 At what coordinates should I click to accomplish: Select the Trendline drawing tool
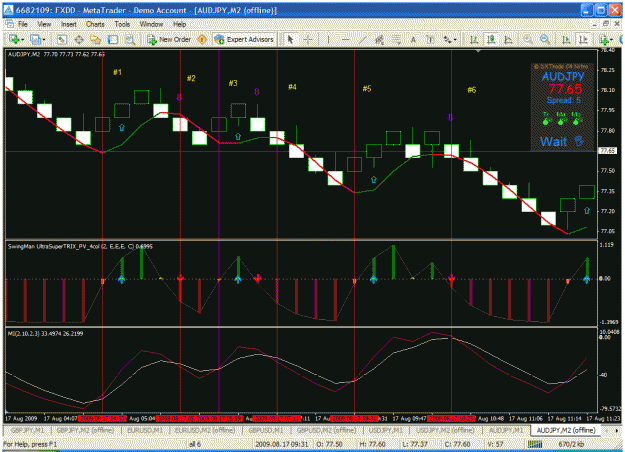click(x=362, y=39)
